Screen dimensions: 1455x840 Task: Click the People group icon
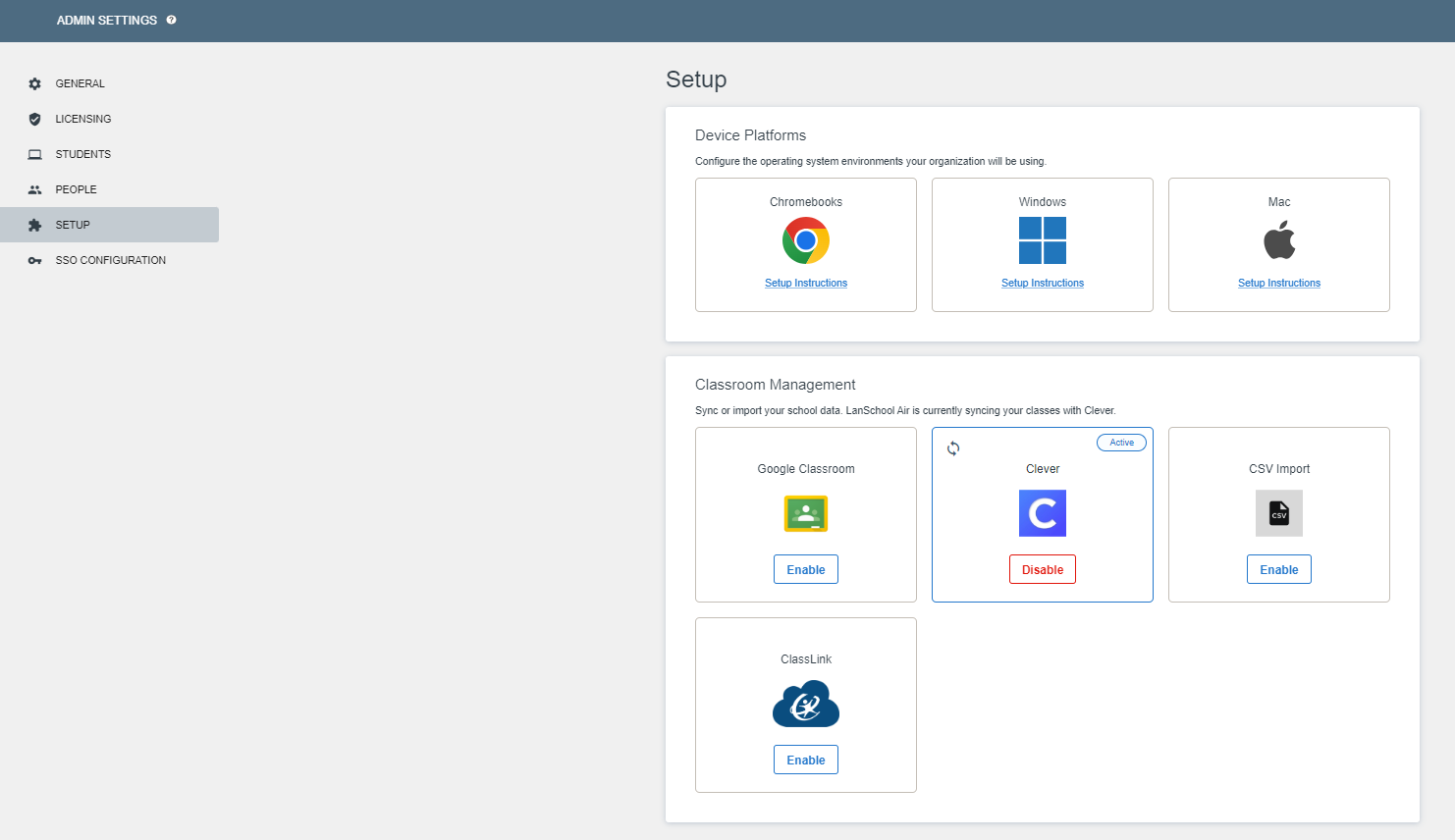pyautogui.click(x=35, y=189)
